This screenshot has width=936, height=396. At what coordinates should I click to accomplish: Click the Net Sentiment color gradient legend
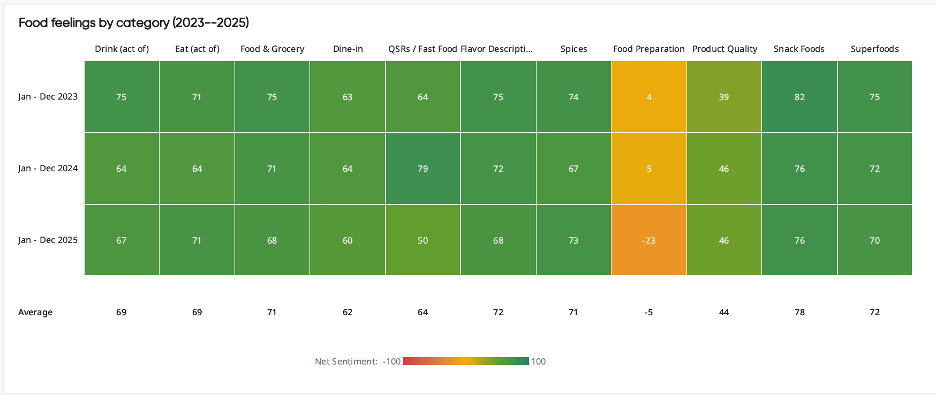tap(466, 361)
